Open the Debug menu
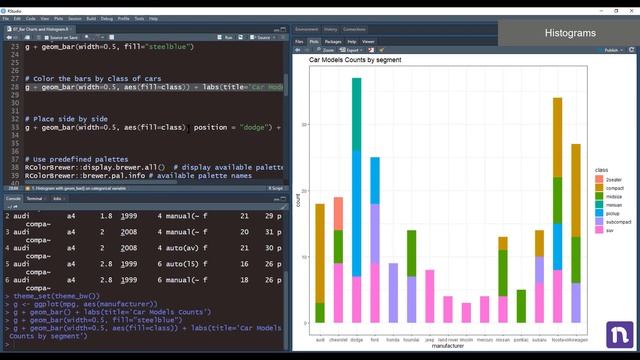Viewport: 640px width, 360px height. [107, 19]
